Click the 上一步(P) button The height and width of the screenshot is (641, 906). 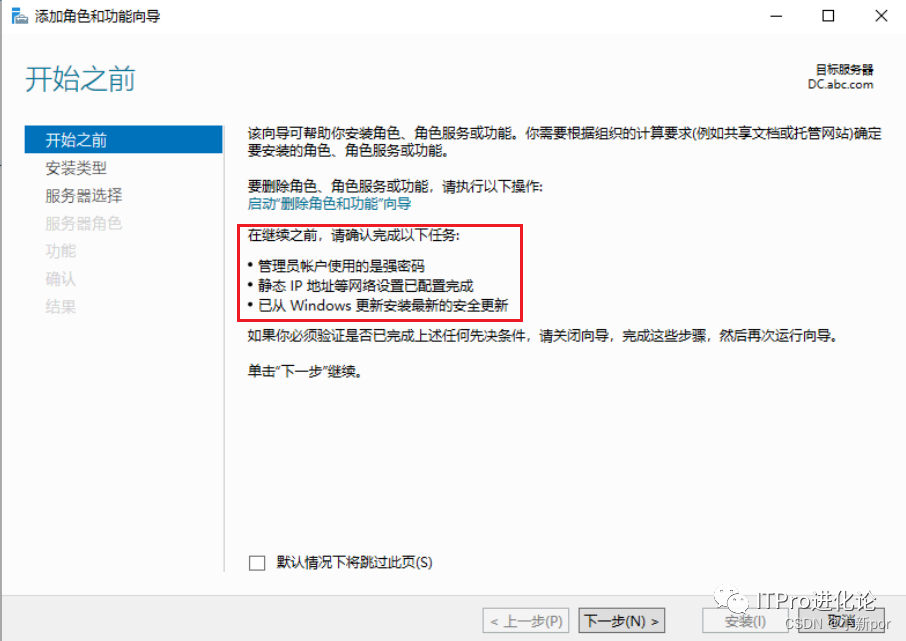pyautogui.click(x=526, y=621)
